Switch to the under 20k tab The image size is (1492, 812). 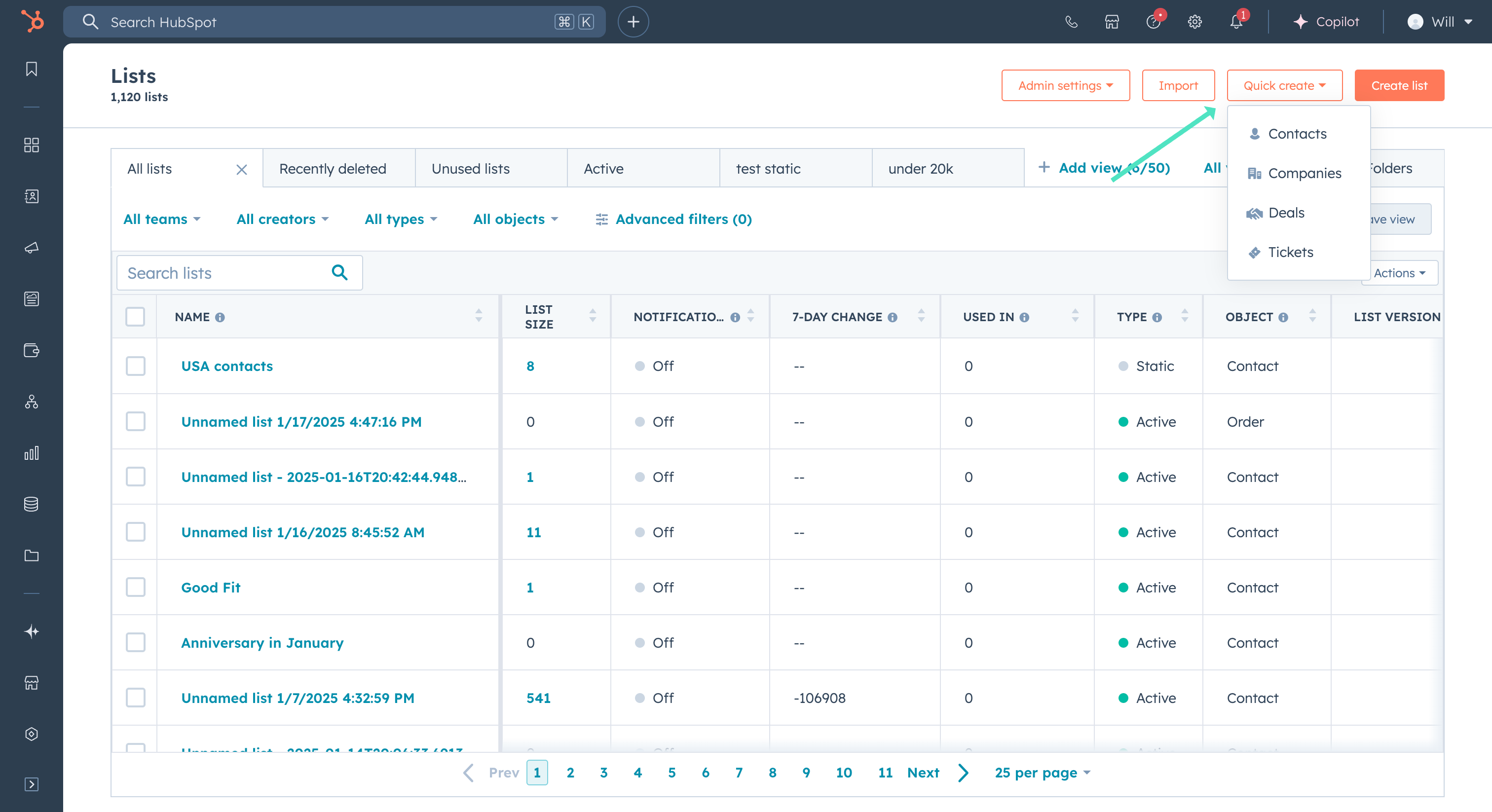[x=948, y=169]
